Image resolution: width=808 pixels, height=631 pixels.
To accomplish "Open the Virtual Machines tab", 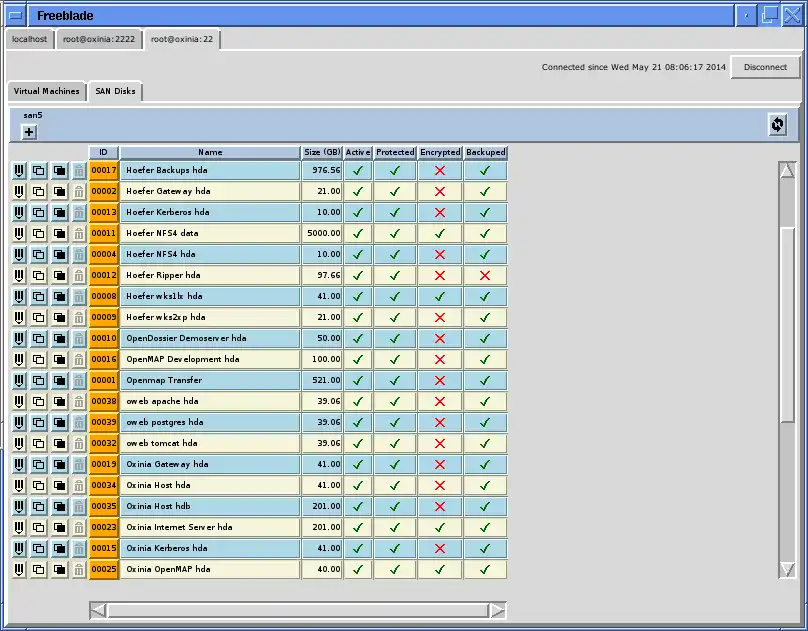I will [x=46, y=91].
